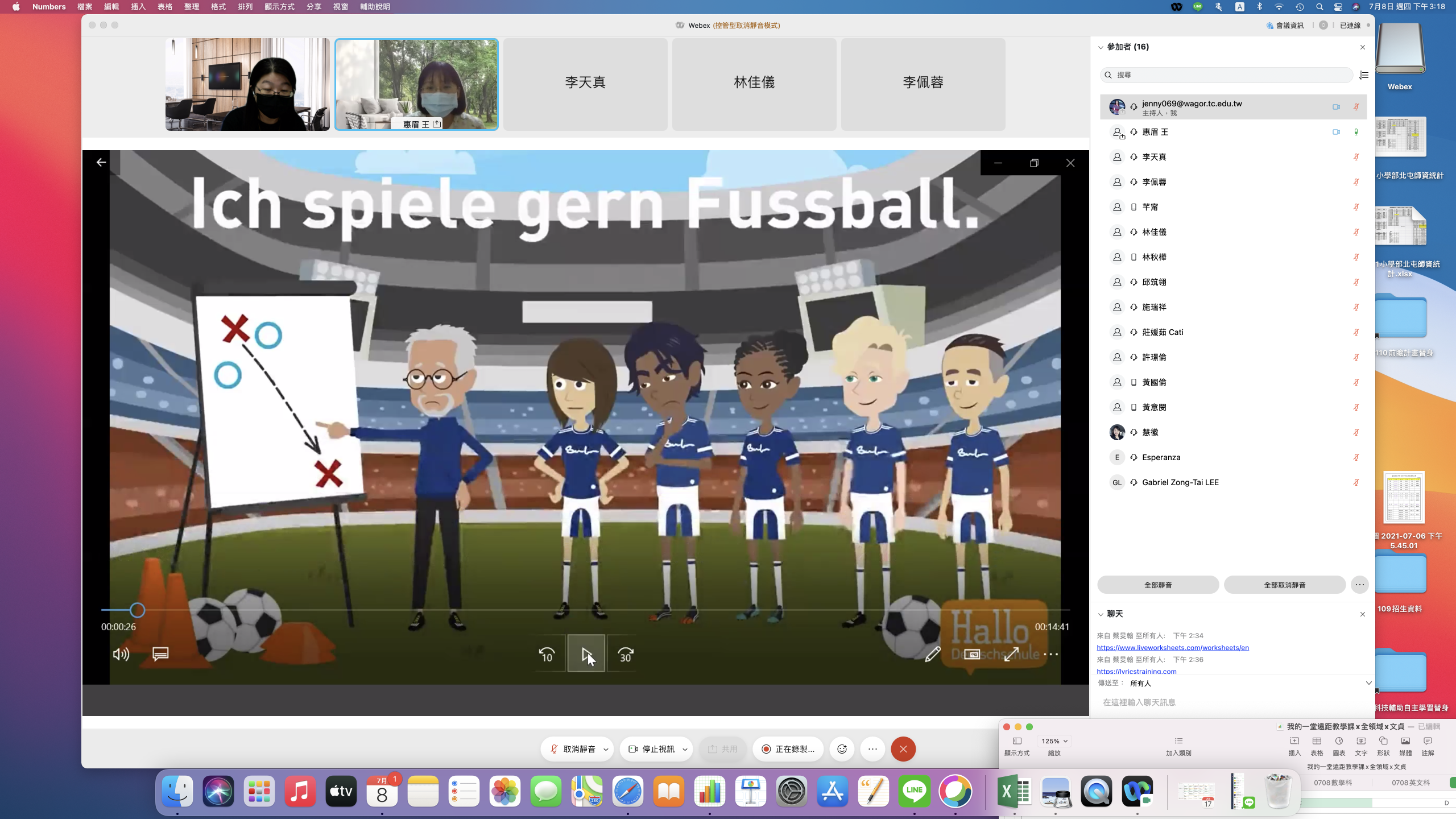Viewport: 1456px width, 819px height.
Task: Click the video player volume speaker icon
Action: pos(121,654)
